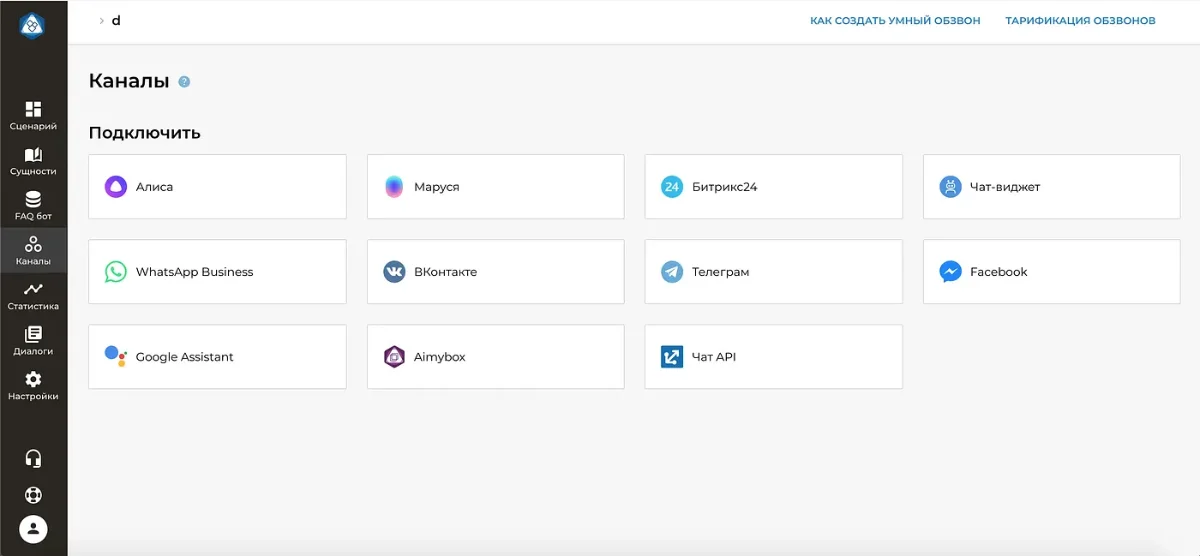Click the lifebuoy help icon
Image resolution: width=1200 pixels, height=556 pixels.
click(x=33, y=494)
